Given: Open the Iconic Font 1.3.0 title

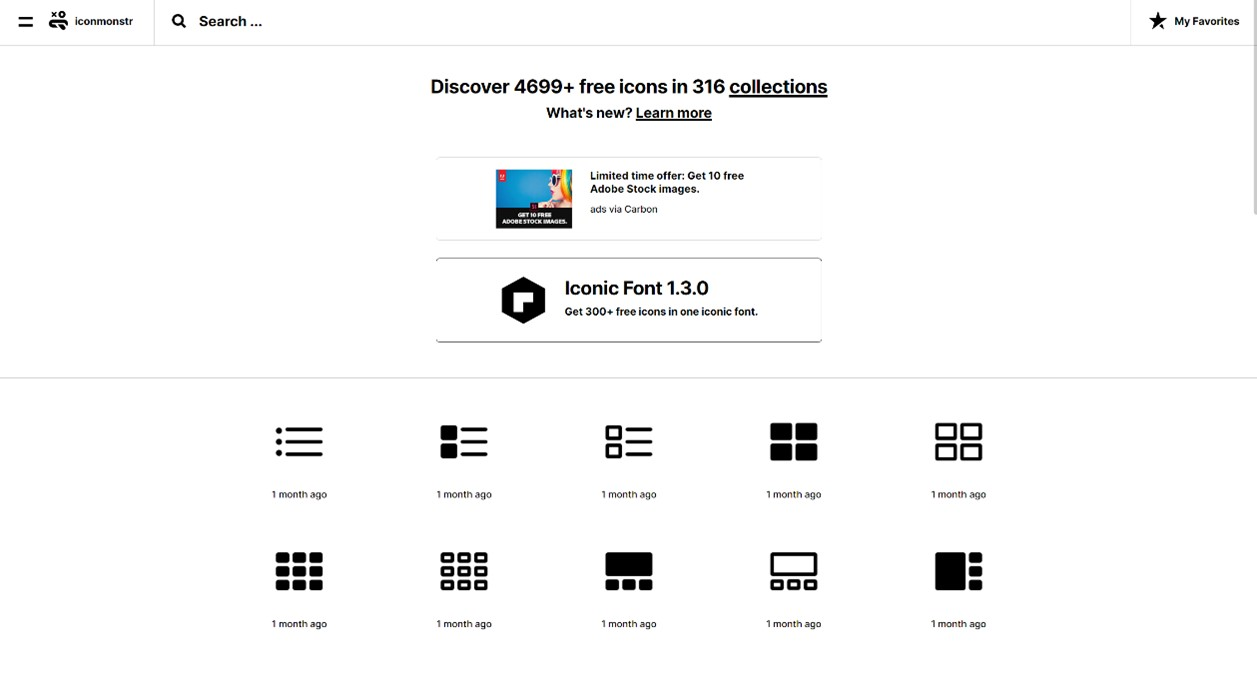Looking at the screenshot, I should tap(636, 288).
